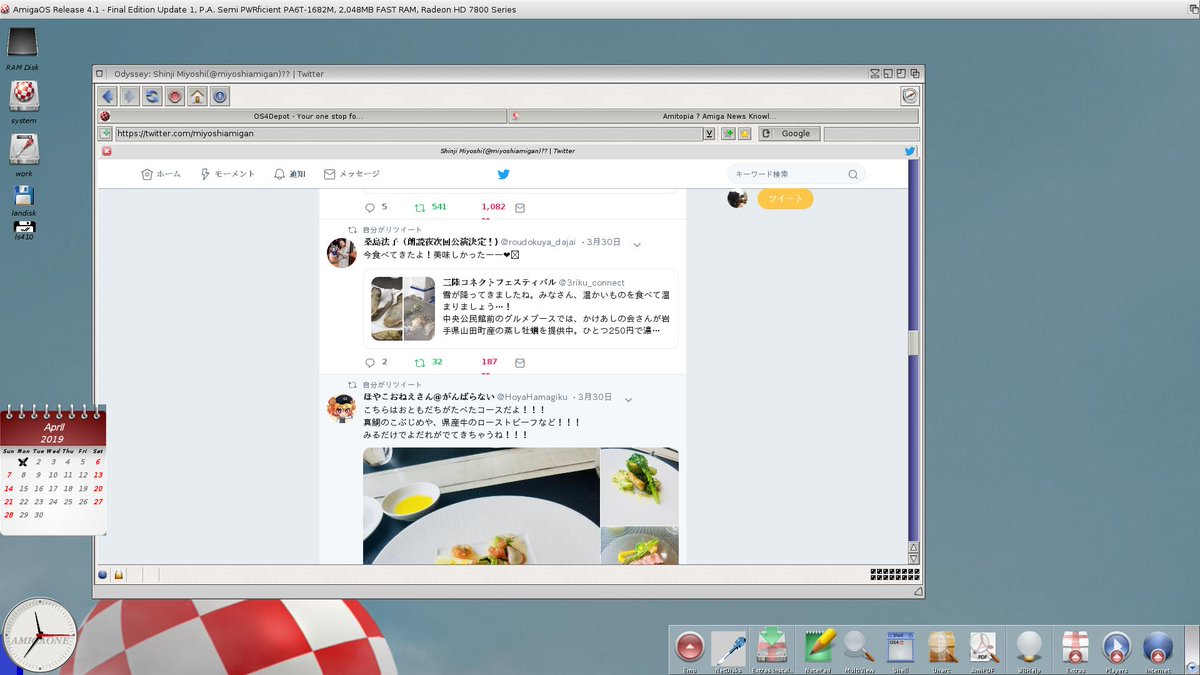
Task: Open the OS4Depot bookmark
Action: tap(302, 116)
